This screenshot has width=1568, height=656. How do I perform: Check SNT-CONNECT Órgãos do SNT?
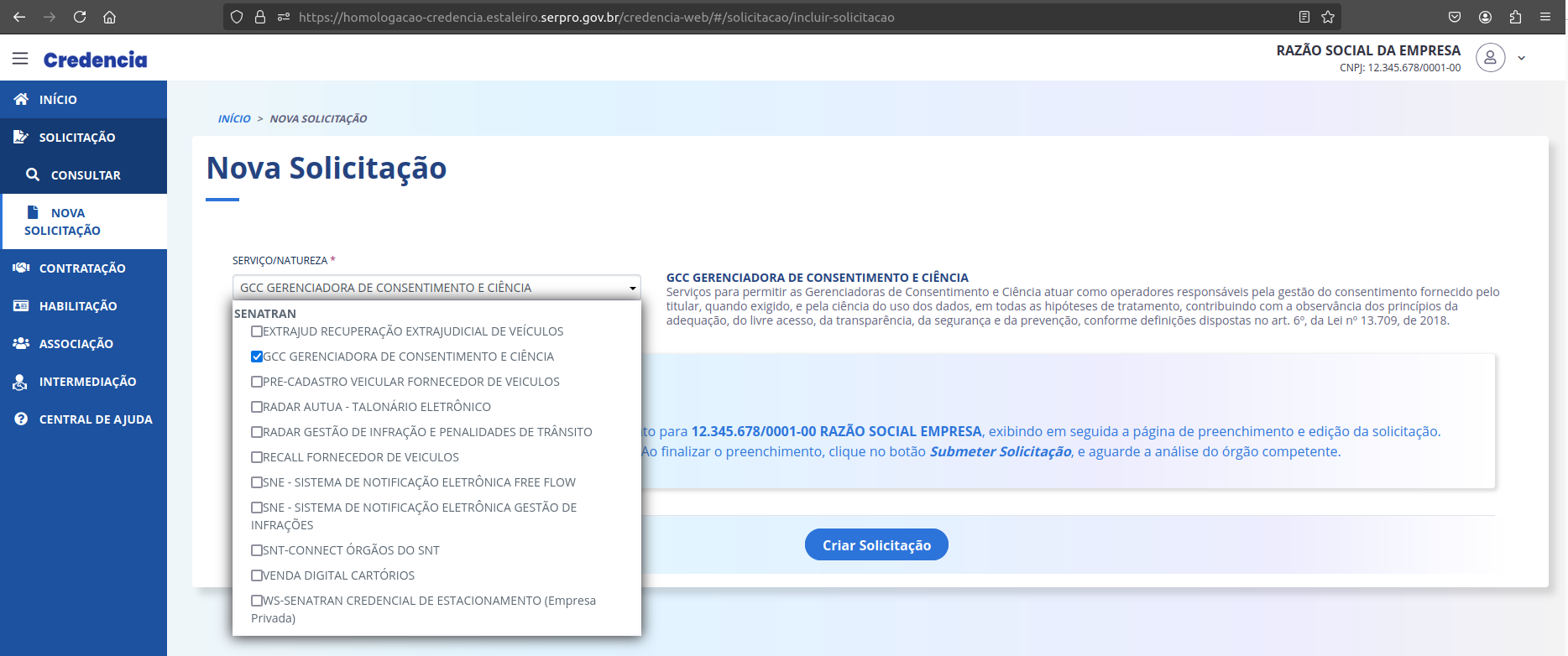pos(257,550)
